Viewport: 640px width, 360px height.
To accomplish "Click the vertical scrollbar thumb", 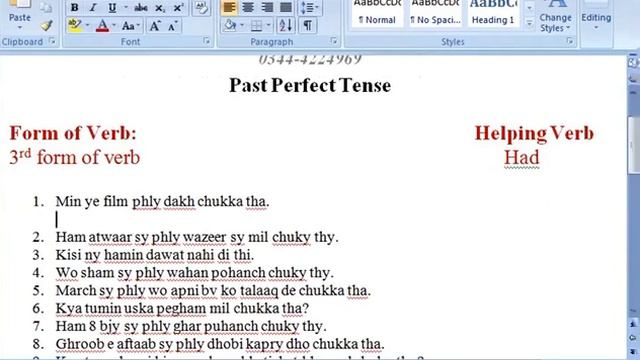I will [x=634, y=145].
